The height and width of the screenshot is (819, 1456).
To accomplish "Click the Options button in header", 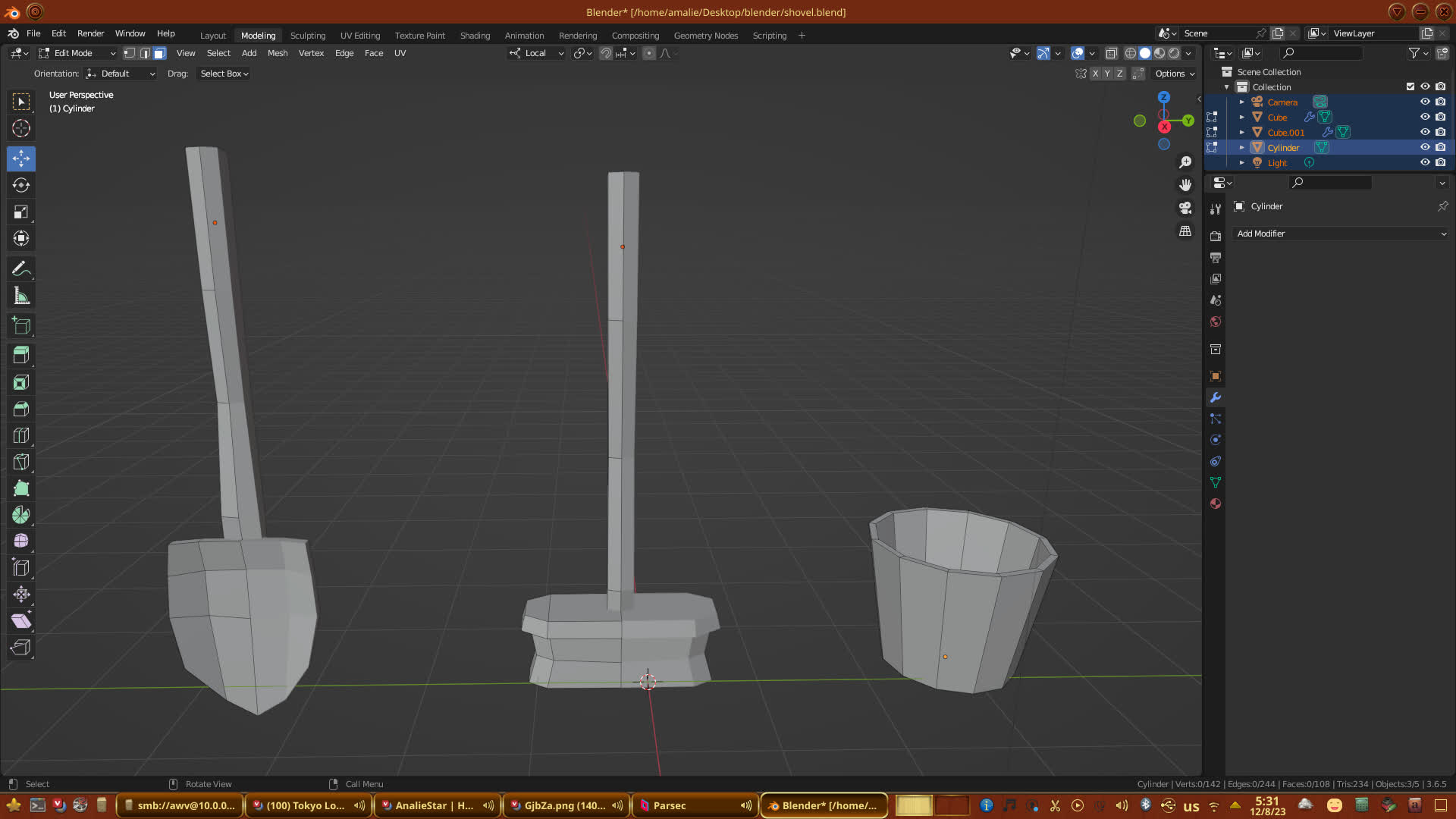I will coord(1175,74).
